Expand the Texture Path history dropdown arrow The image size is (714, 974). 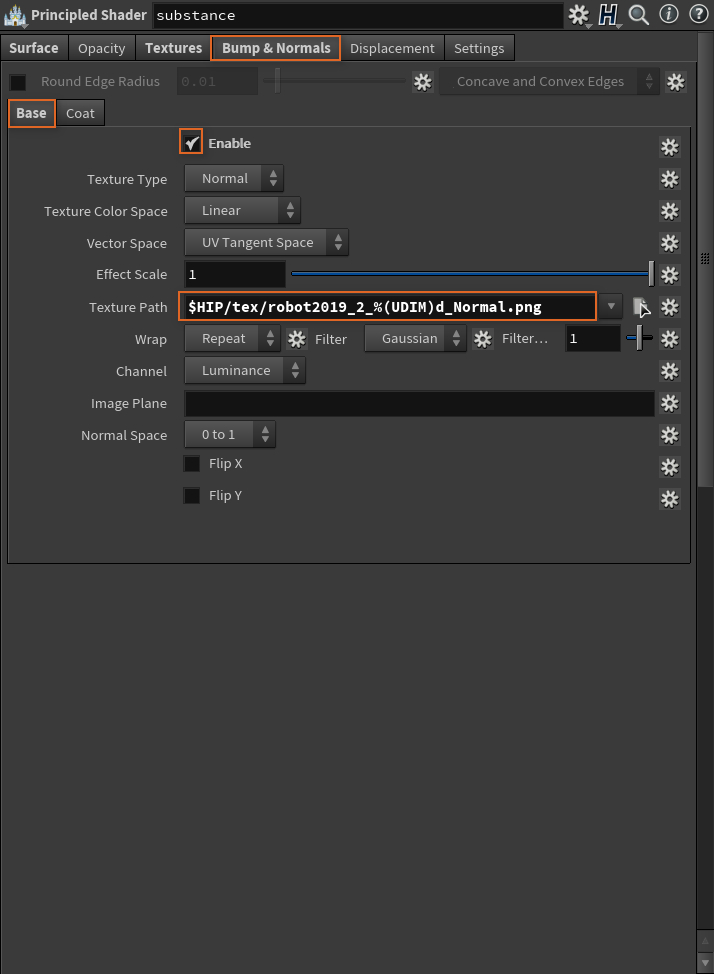[611, 306]
